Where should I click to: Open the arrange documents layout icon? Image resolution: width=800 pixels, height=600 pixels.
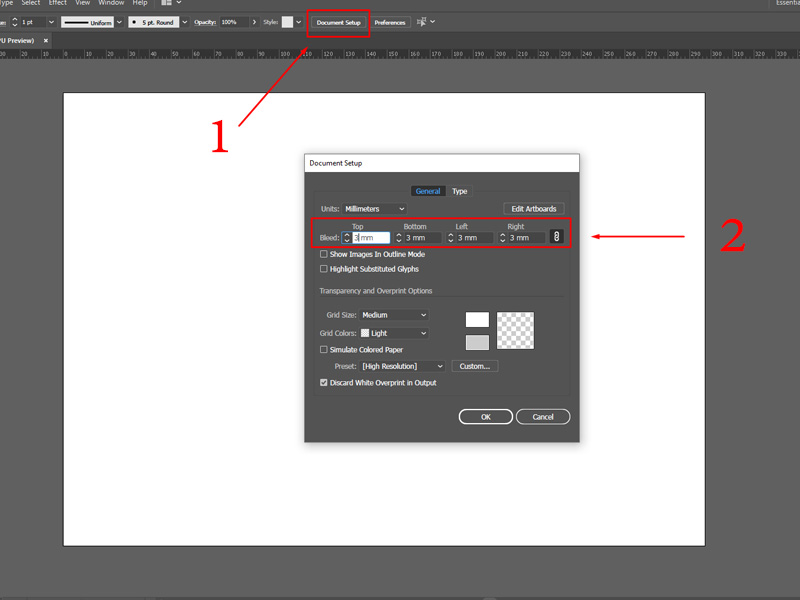tap(166, 3)
